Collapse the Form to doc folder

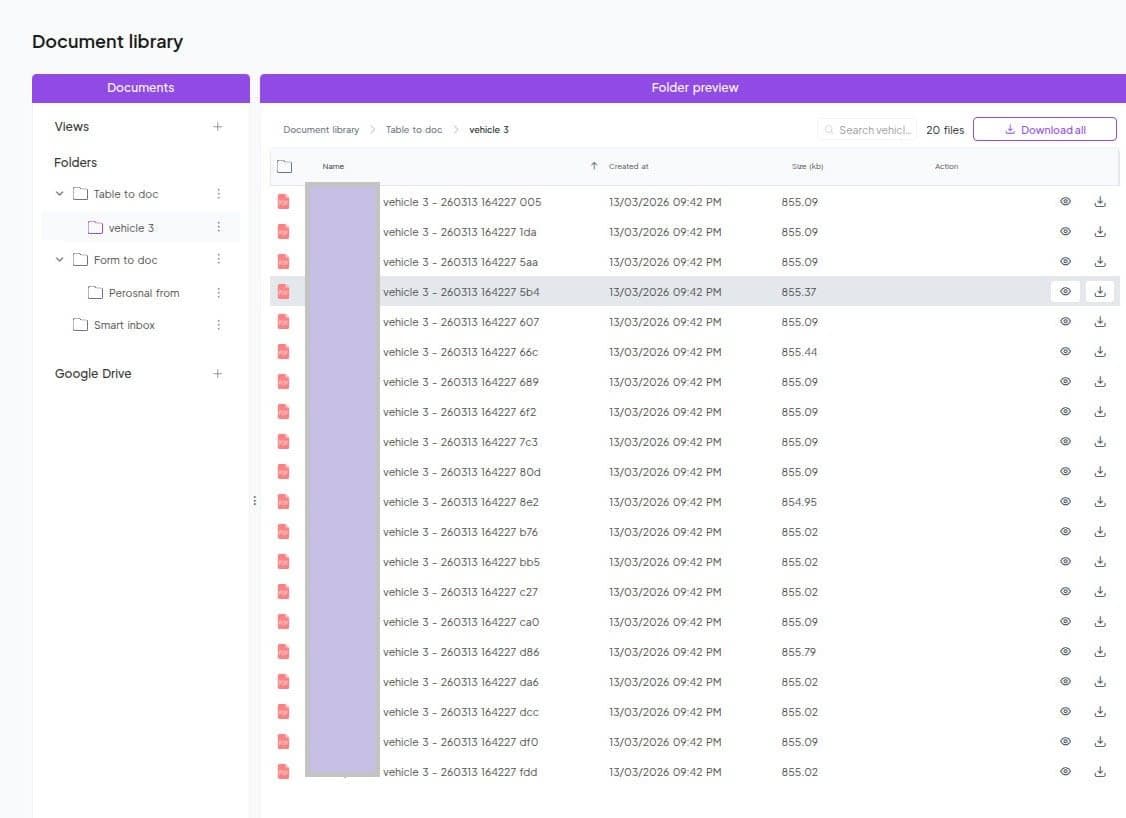point(60,259)
